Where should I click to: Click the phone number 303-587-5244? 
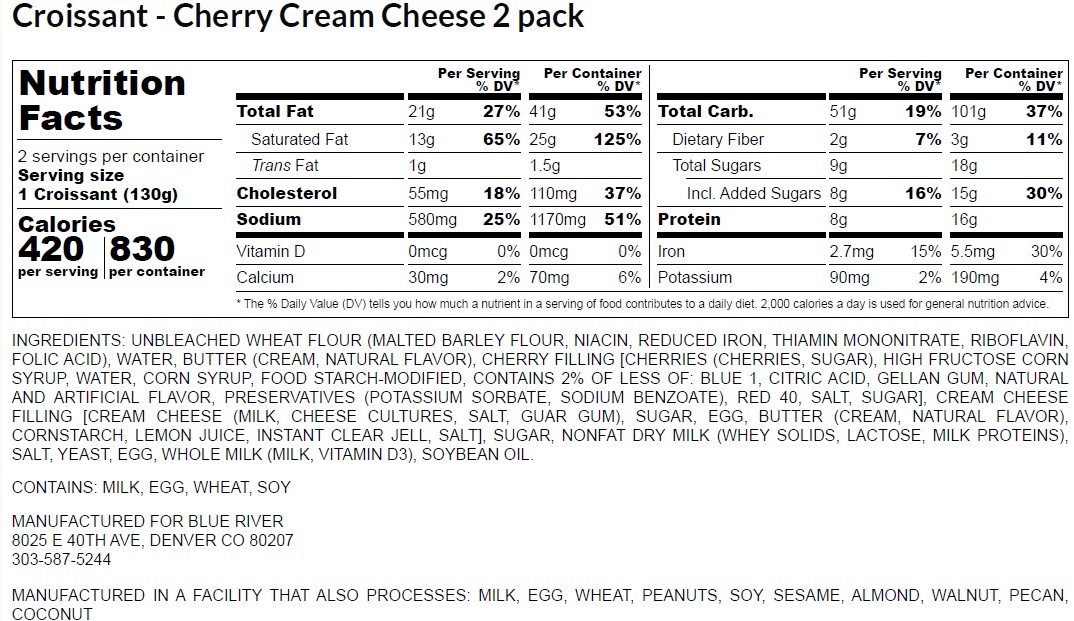[x=61, y=559]
